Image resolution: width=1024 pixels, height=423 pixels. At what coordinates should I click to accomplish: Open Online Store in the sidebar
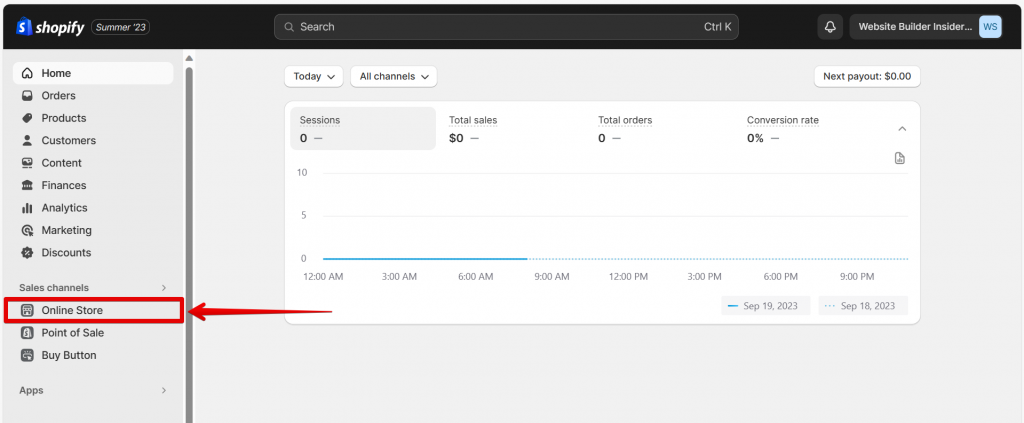(72, 310)
